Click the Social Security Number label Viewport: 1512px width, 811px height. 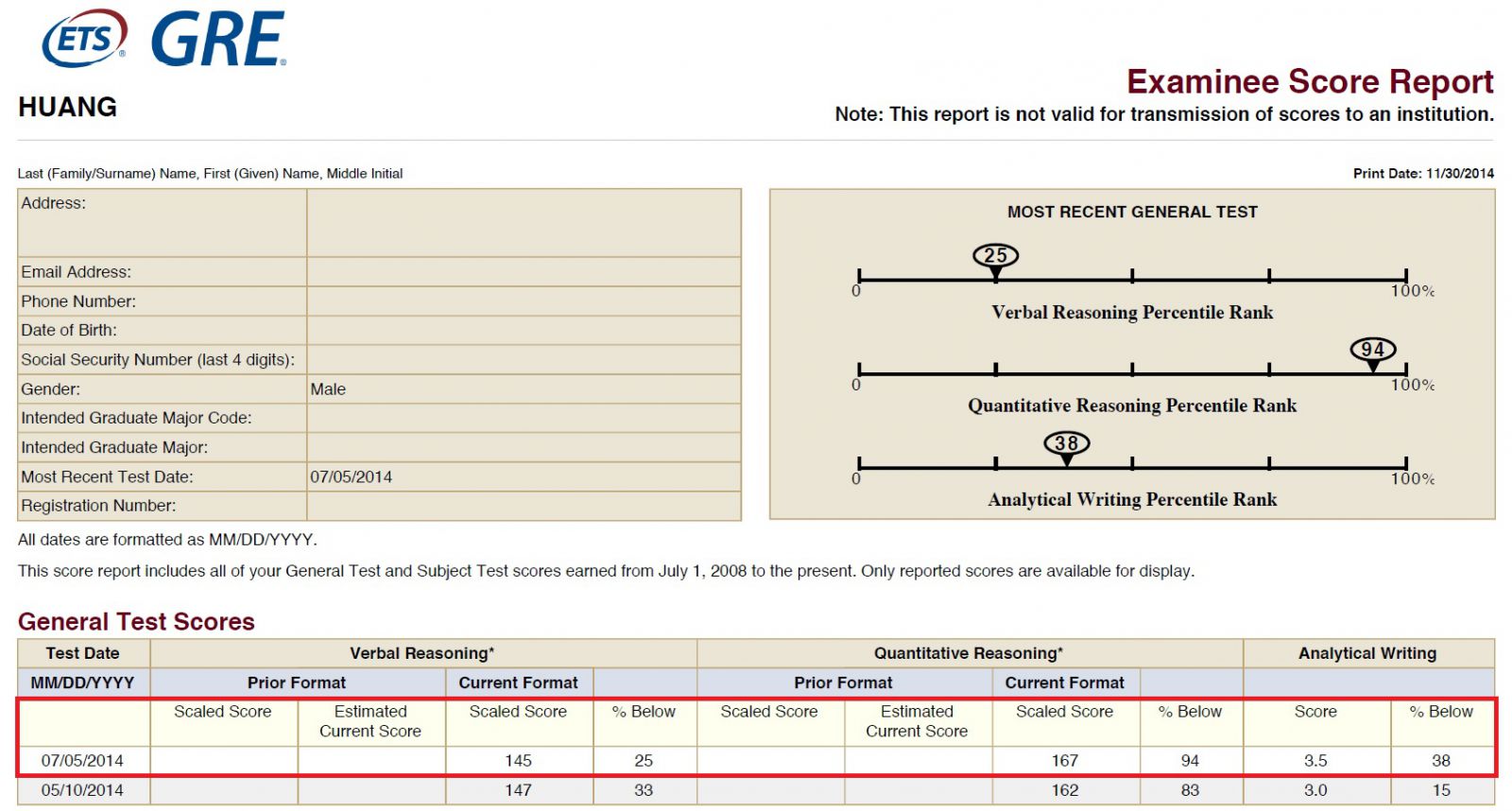pyautogui.click(x=158, y=360)
